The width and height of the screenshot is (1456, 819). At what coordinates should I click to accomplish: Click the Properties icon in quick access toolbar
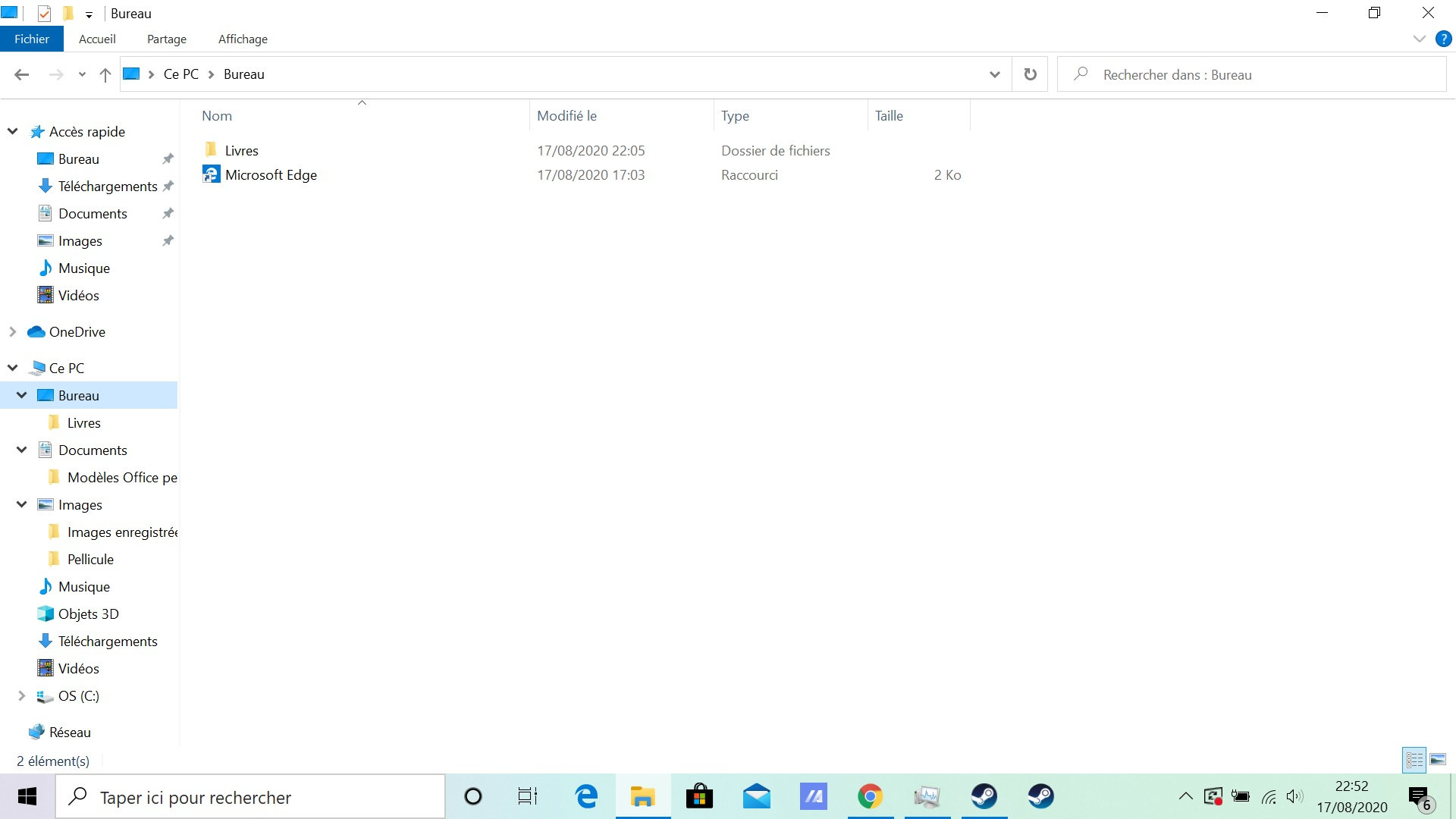pyautogui.click(x=44, y=14)
